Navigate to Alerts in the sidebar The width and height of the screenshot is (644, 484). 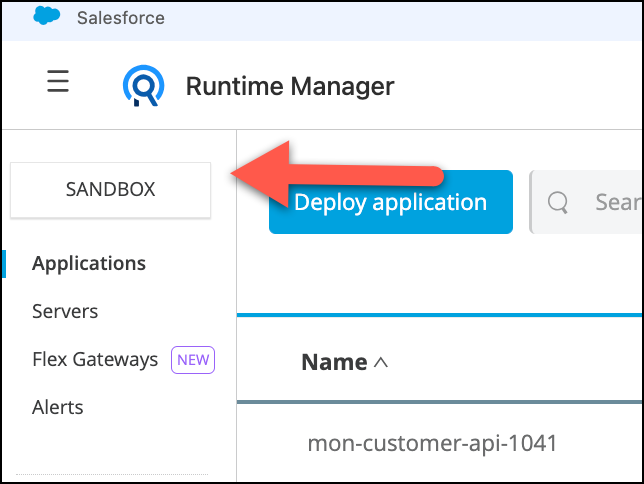tap(58, 408)
